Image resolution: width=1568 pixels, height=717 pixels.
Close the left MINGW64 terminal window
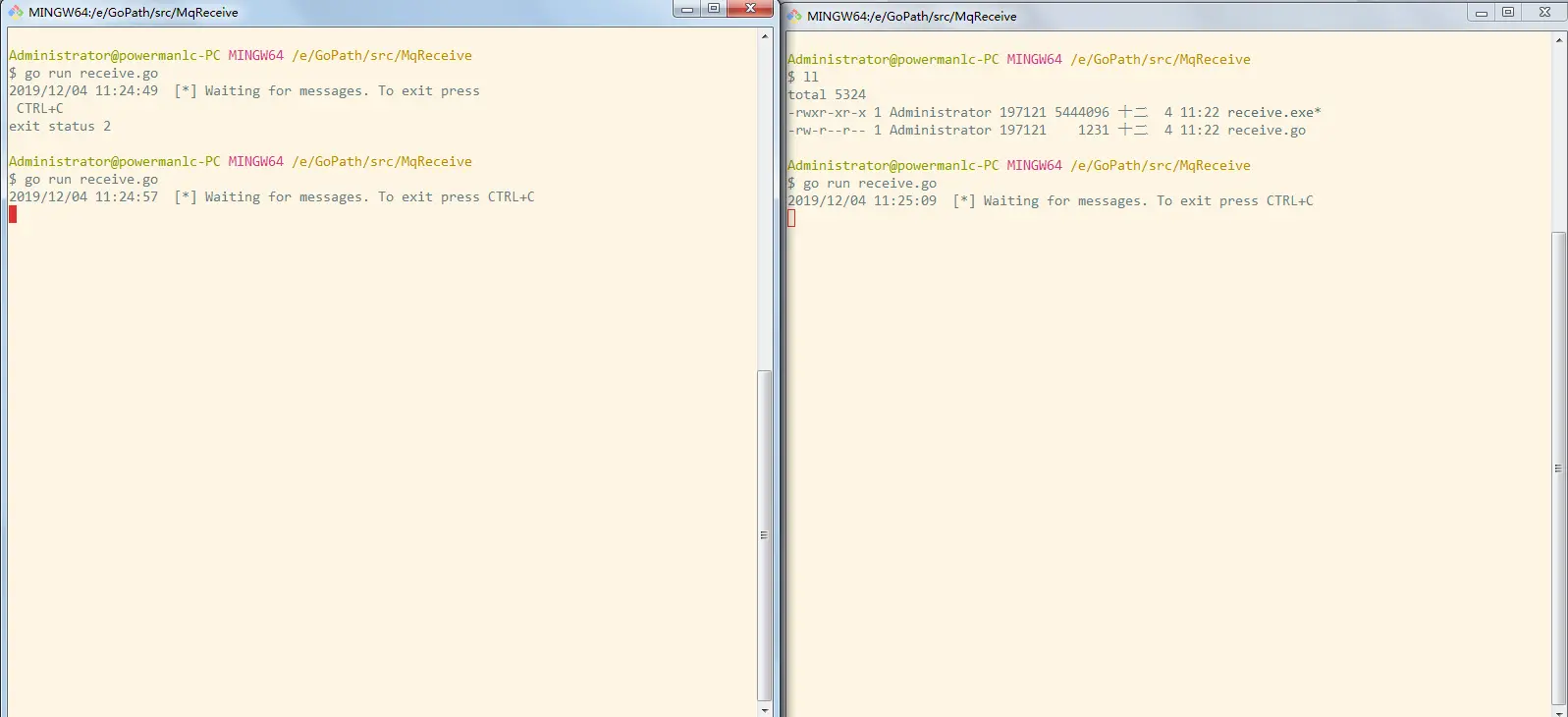[751, 9]
